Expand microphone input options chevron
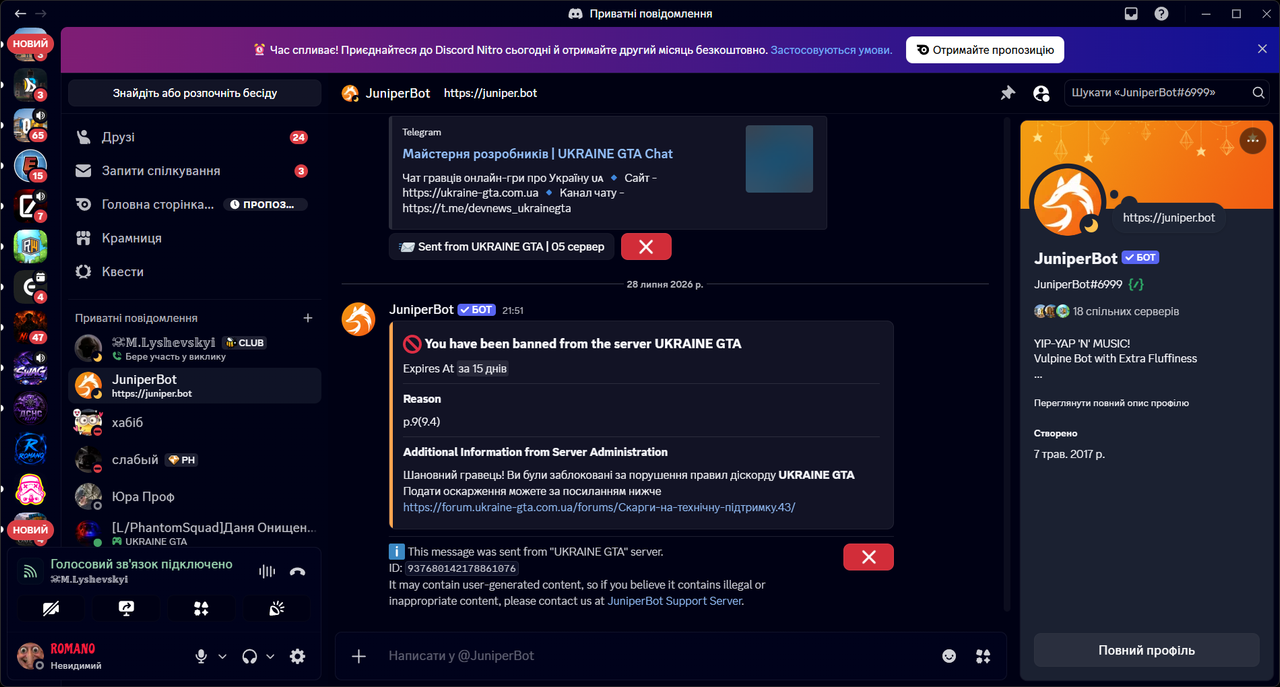 [x=222, y=657]
